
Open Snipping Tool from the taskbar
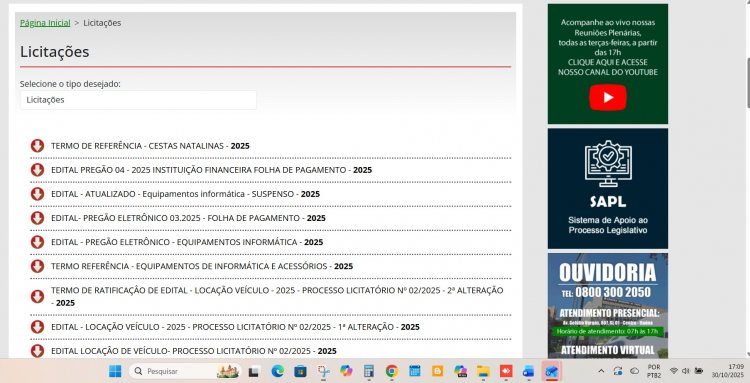[x=324, y=371]
